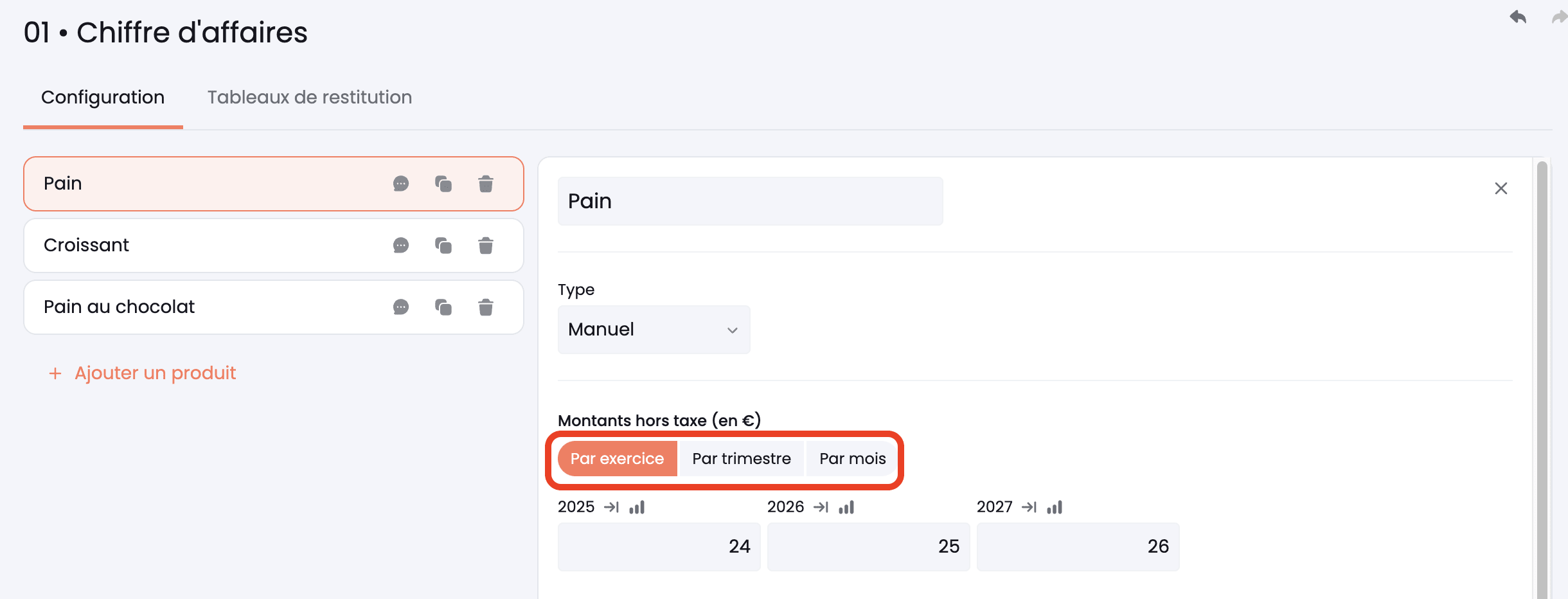Delete the Pain product row
Screen dimensions: 1568x599
point(486,184)
